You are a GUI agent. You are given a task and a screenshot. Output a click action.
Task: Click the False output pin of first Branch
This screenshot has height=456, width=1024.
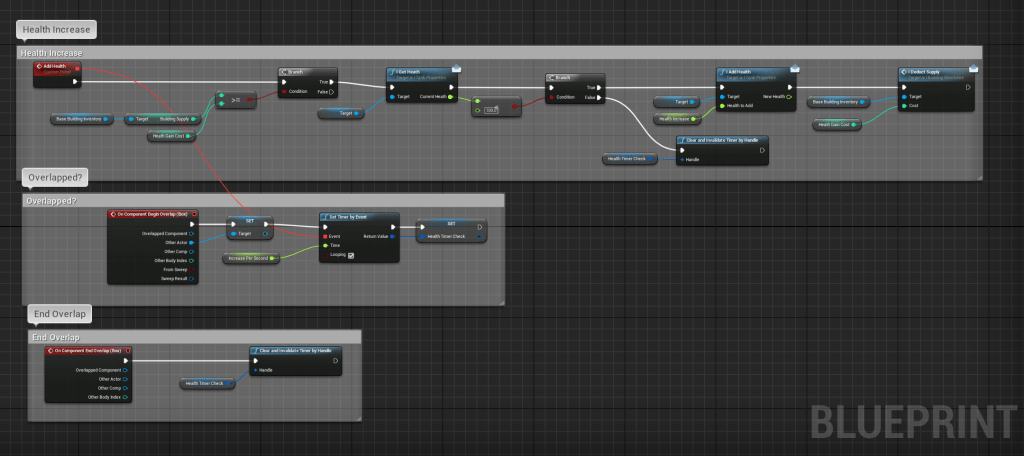(x=331, y=92)
